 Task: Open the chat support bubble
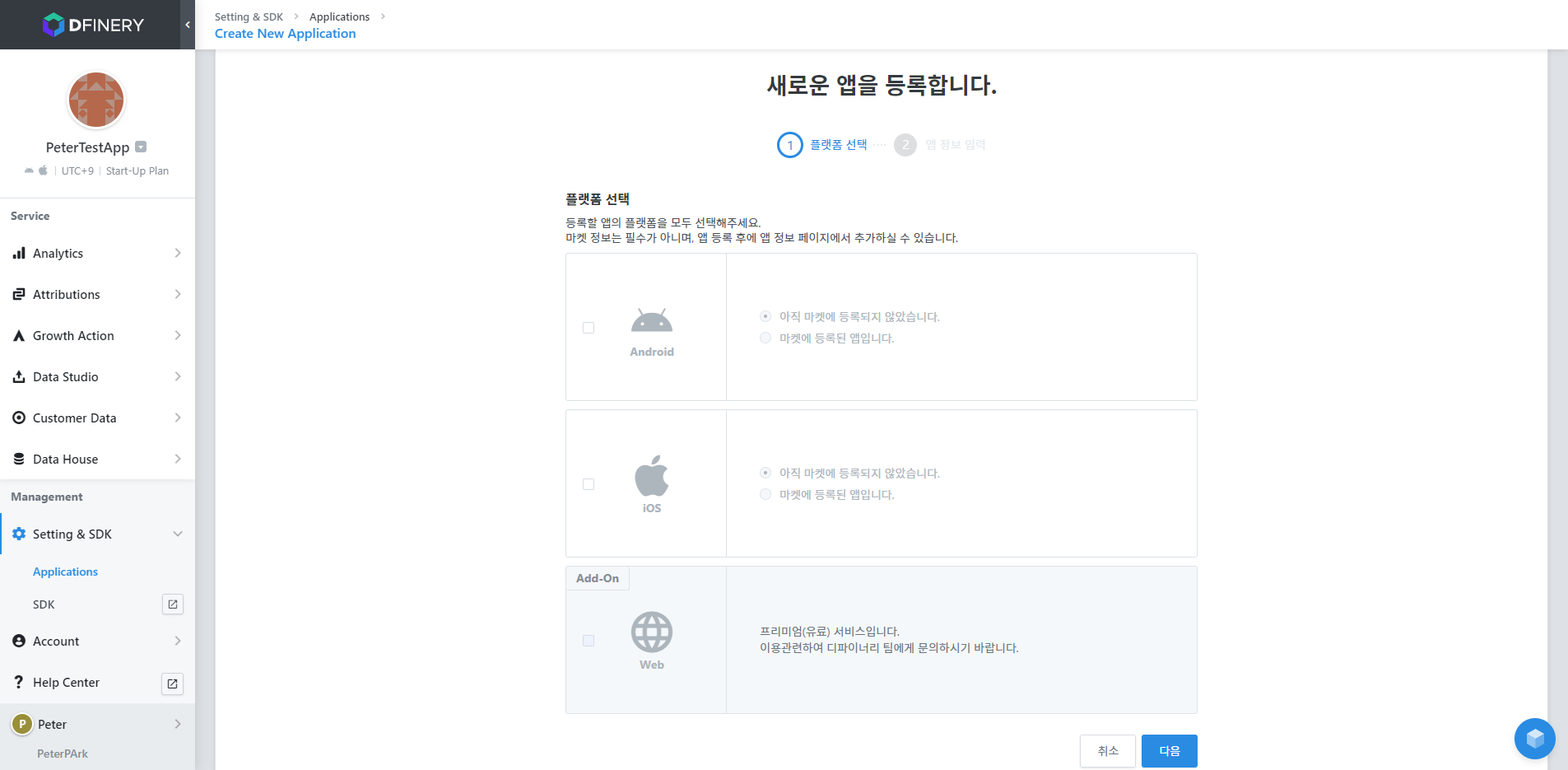click(x=1535, y=739)
